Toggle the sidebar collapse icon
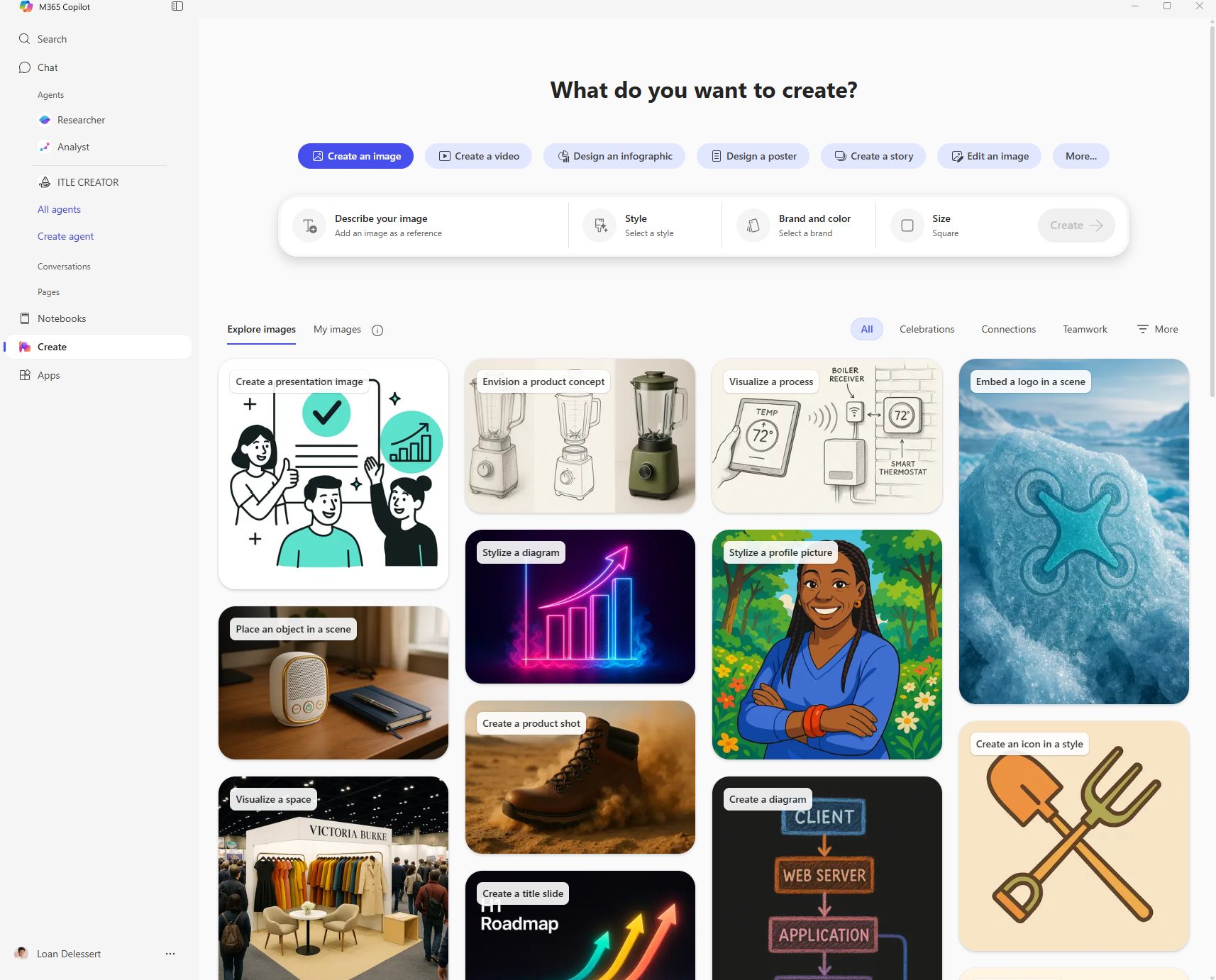Image resolution: width=1216 pixels, height=980 pixels. (x=177, y=6)
